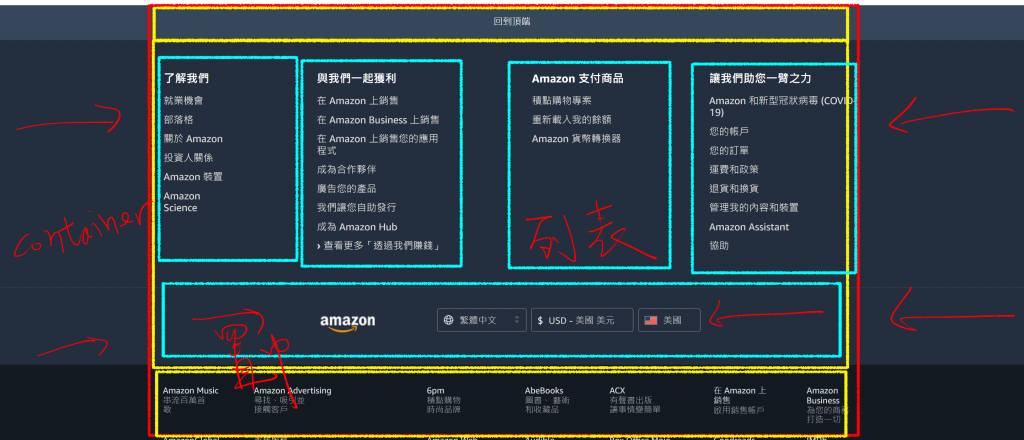Viewport: 1024px width, 440px height.
Task: Open 成為 Amazon Hub link
Action: 357,227
